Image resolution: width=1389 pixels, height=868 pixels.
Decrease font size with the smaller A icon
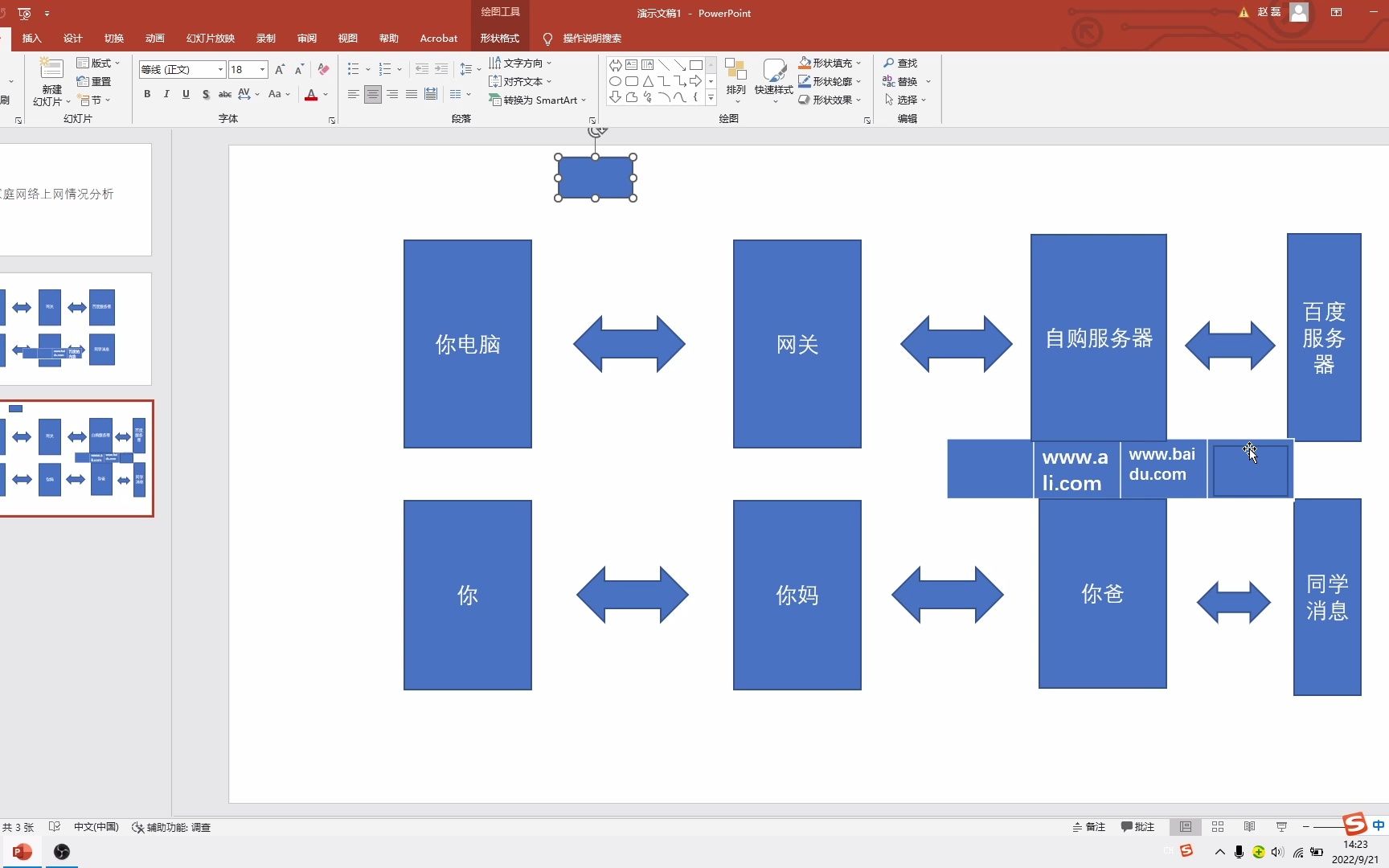pos(298,70)
